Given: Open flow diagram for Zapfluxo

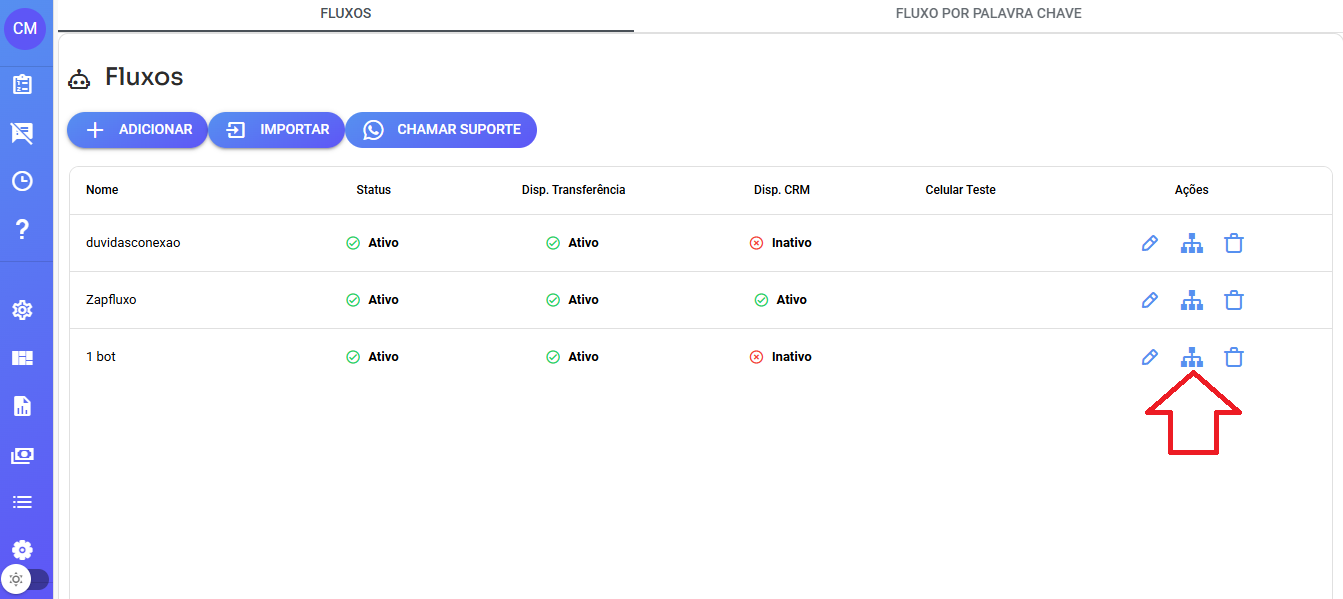Looking at the screenshot, I should [1191, 300].
